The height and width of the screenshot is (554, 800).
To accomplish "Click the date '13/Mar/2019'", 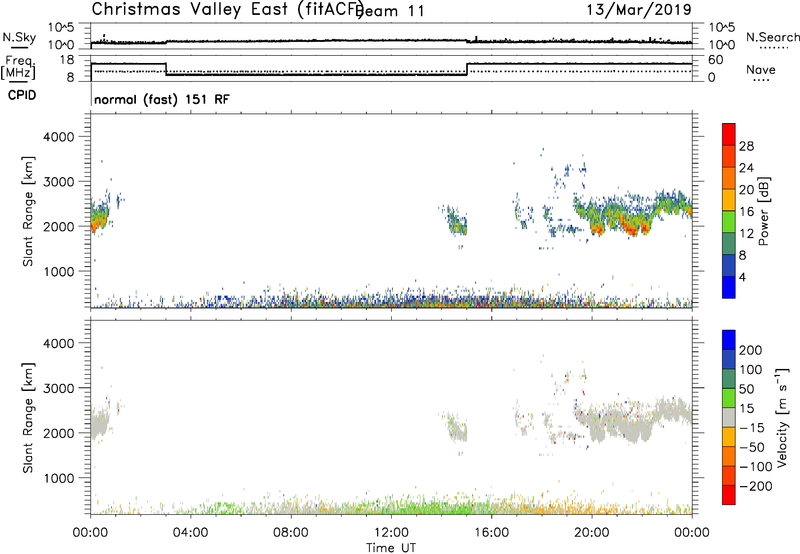I will click(x=639, y=9).
